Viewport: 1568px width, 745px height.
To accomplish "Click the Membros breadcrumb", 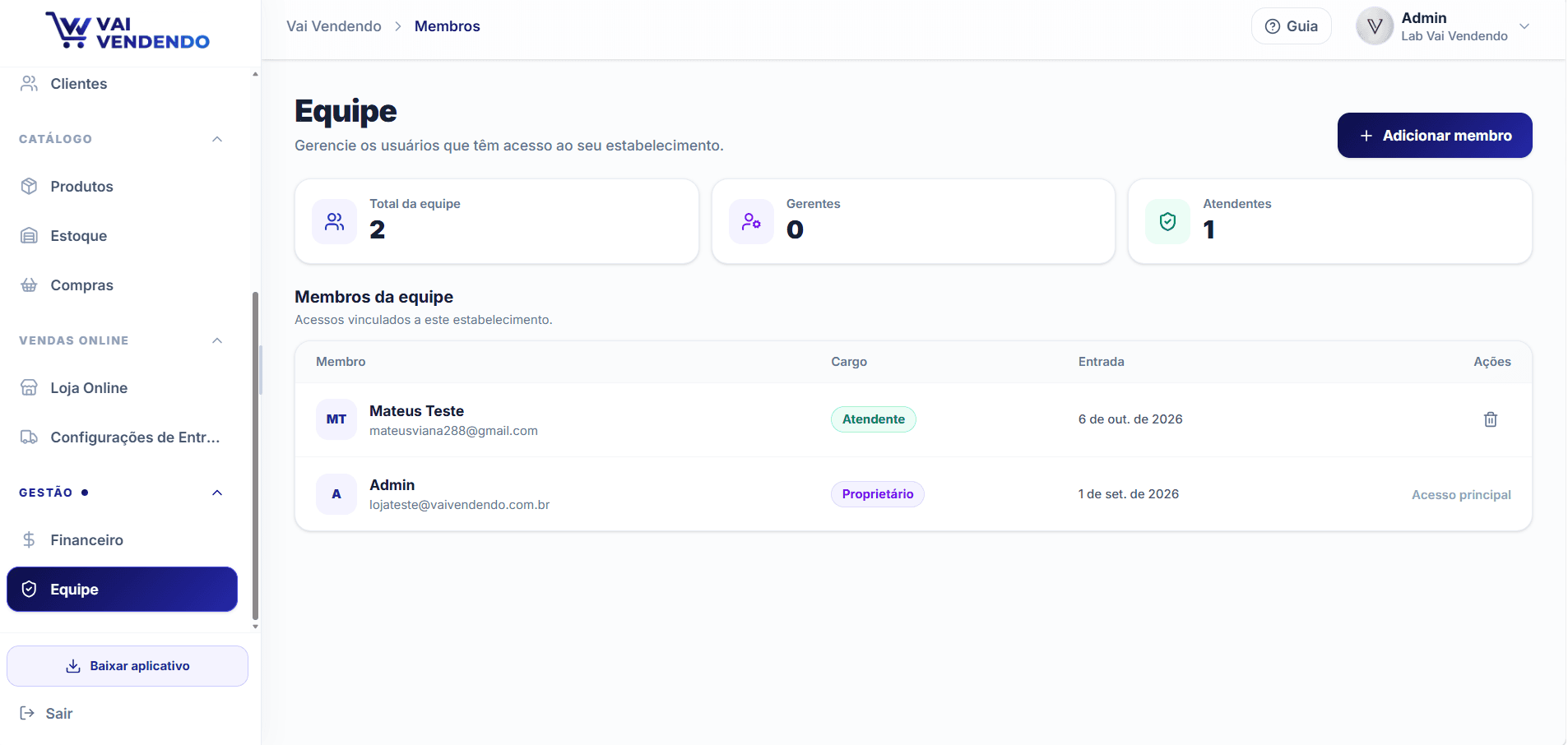I will point(447,26).
